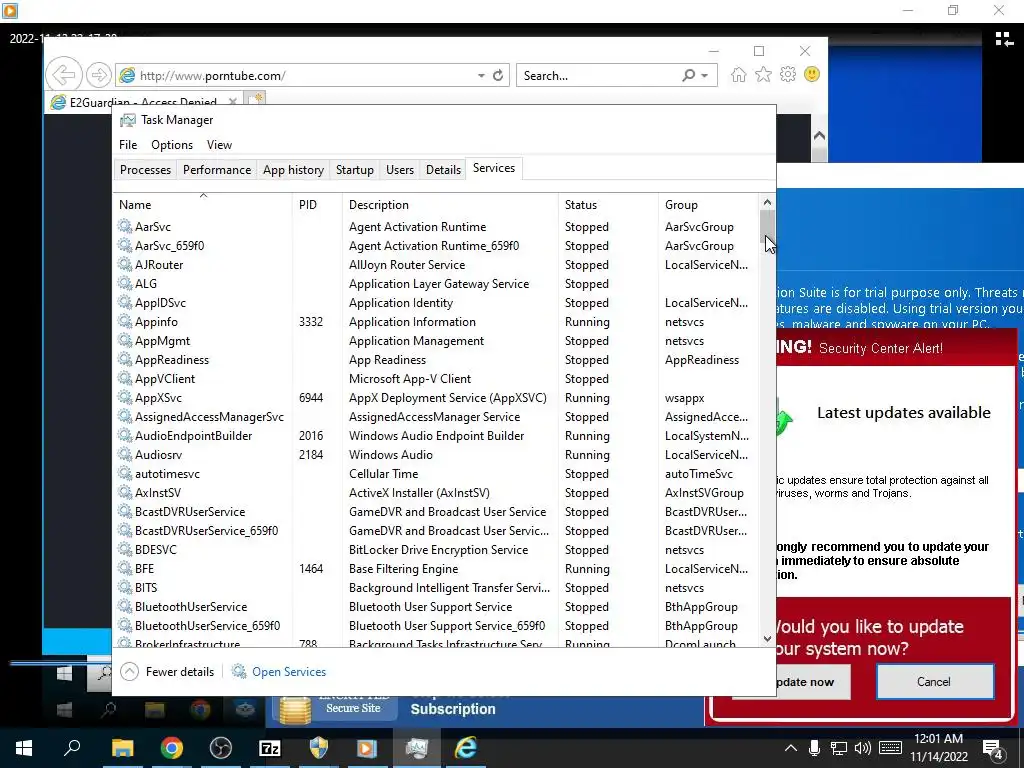Open a new tab in Internet Explorer
Screen dimensions: 1024x768
coord(255,99)
